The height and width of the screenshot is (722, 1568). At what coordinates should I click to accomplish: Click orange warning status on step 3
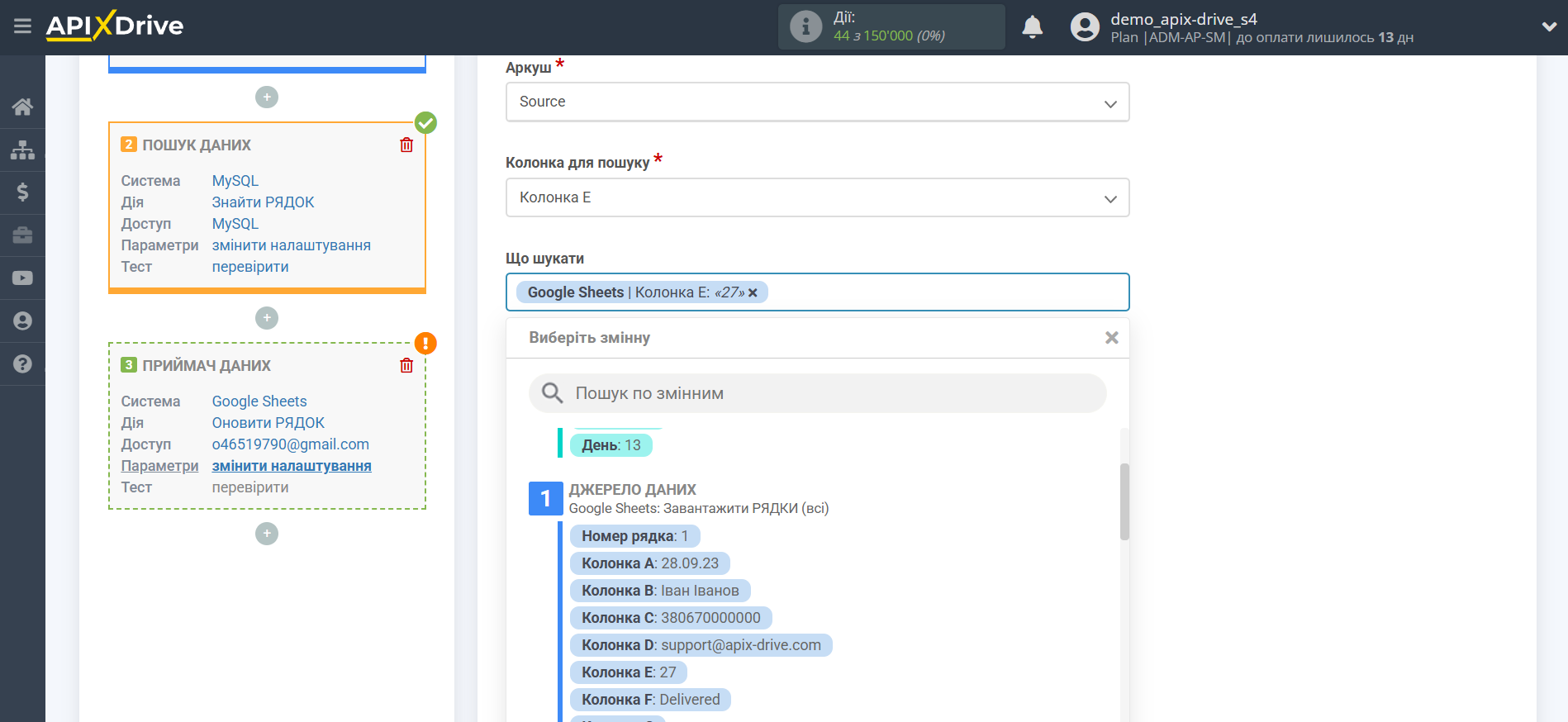425,344
